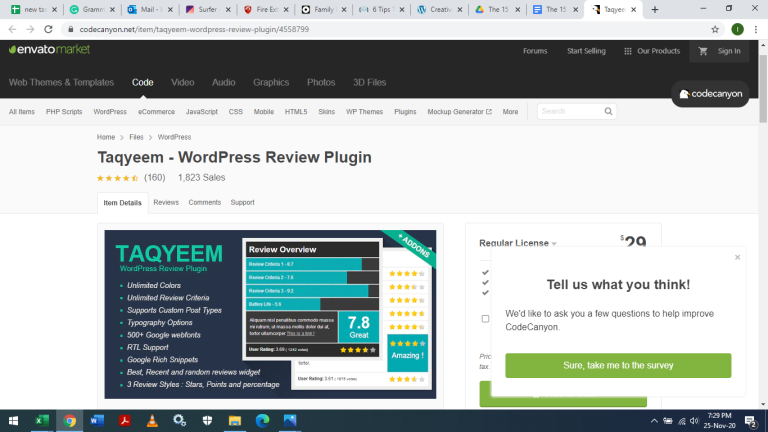
Task: Open Word from the taskbar
Action: [97, 421]
